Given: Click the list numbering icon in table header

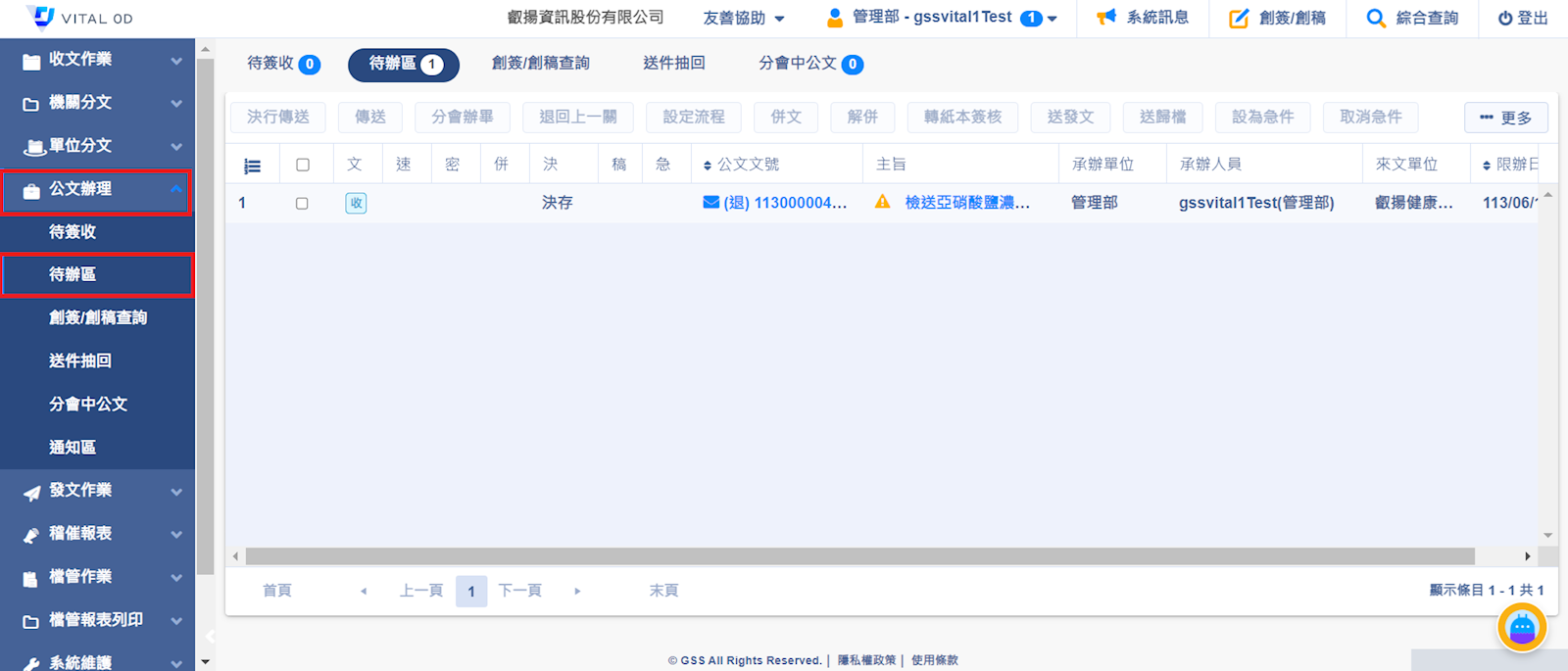Looking at the screenshot, I should point(252,166).
